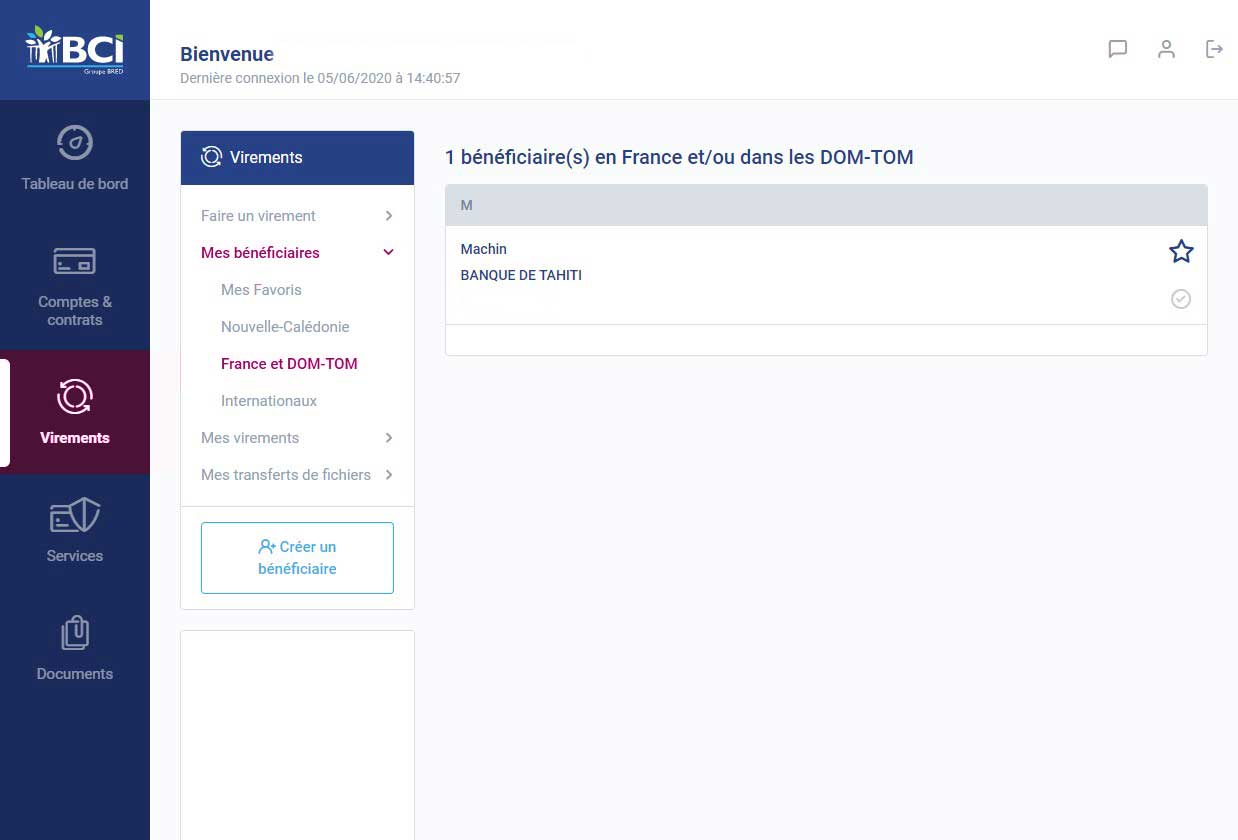Click the Créer un bénéficiaire button
The width and height of the screenshot is (1238, 840).
(297, 558)
